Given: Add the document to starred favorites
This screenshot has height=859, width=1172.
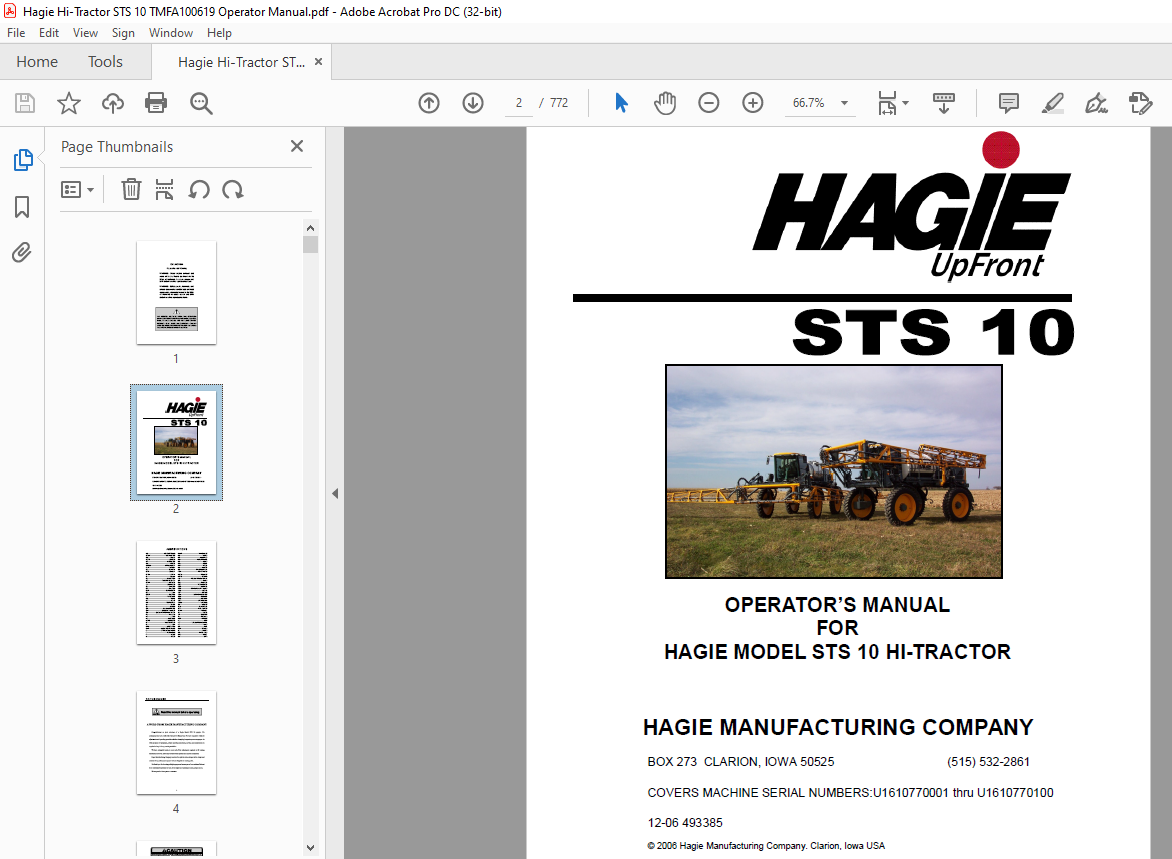Looking at the screenshot, I should 69,103.
